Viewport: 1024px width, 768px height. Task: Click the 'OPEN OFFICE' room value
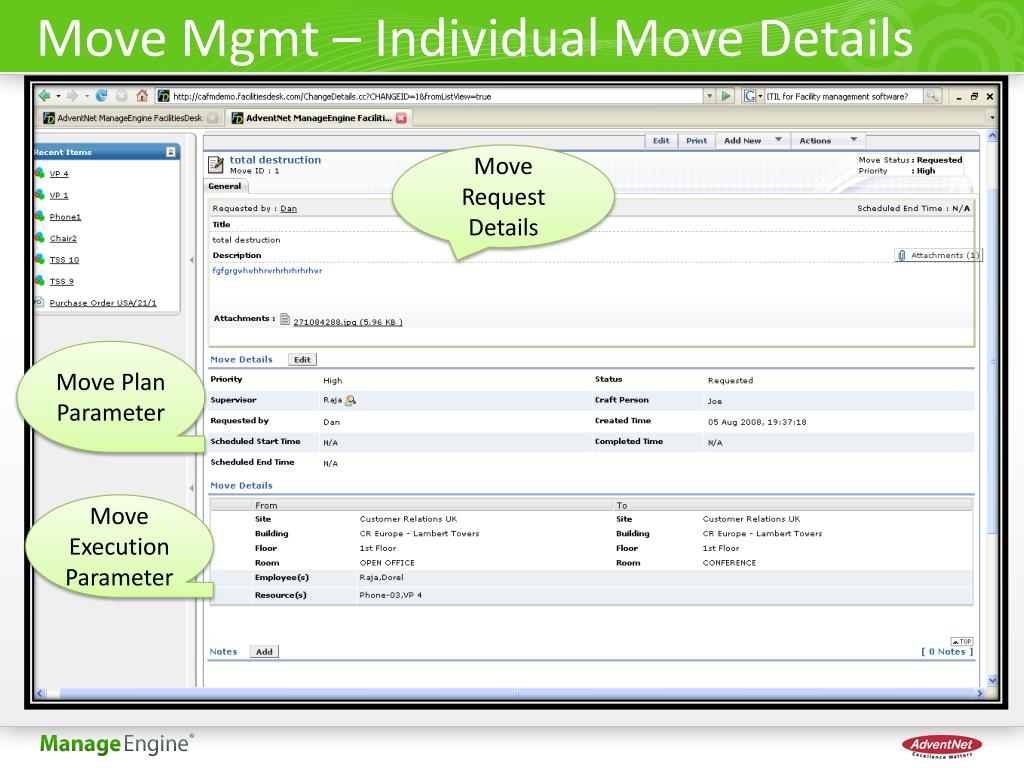[x=387, y=563]
